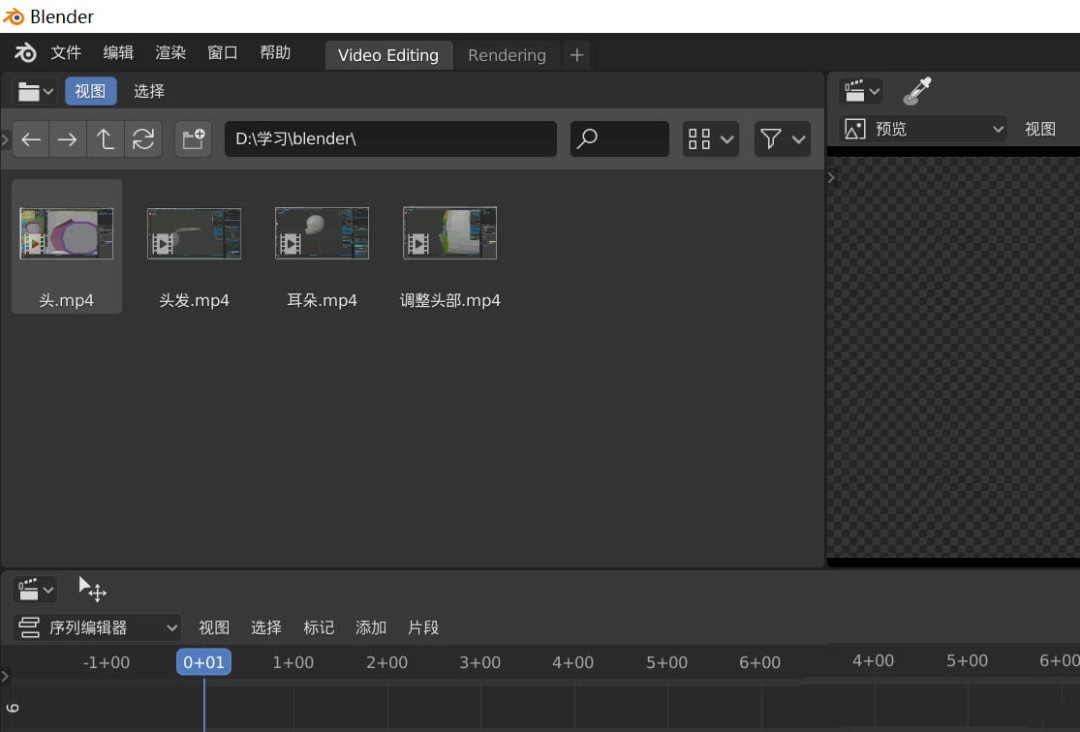
Task: Open the thumbnail display mode dropdown
Action: tap(710, 139)
